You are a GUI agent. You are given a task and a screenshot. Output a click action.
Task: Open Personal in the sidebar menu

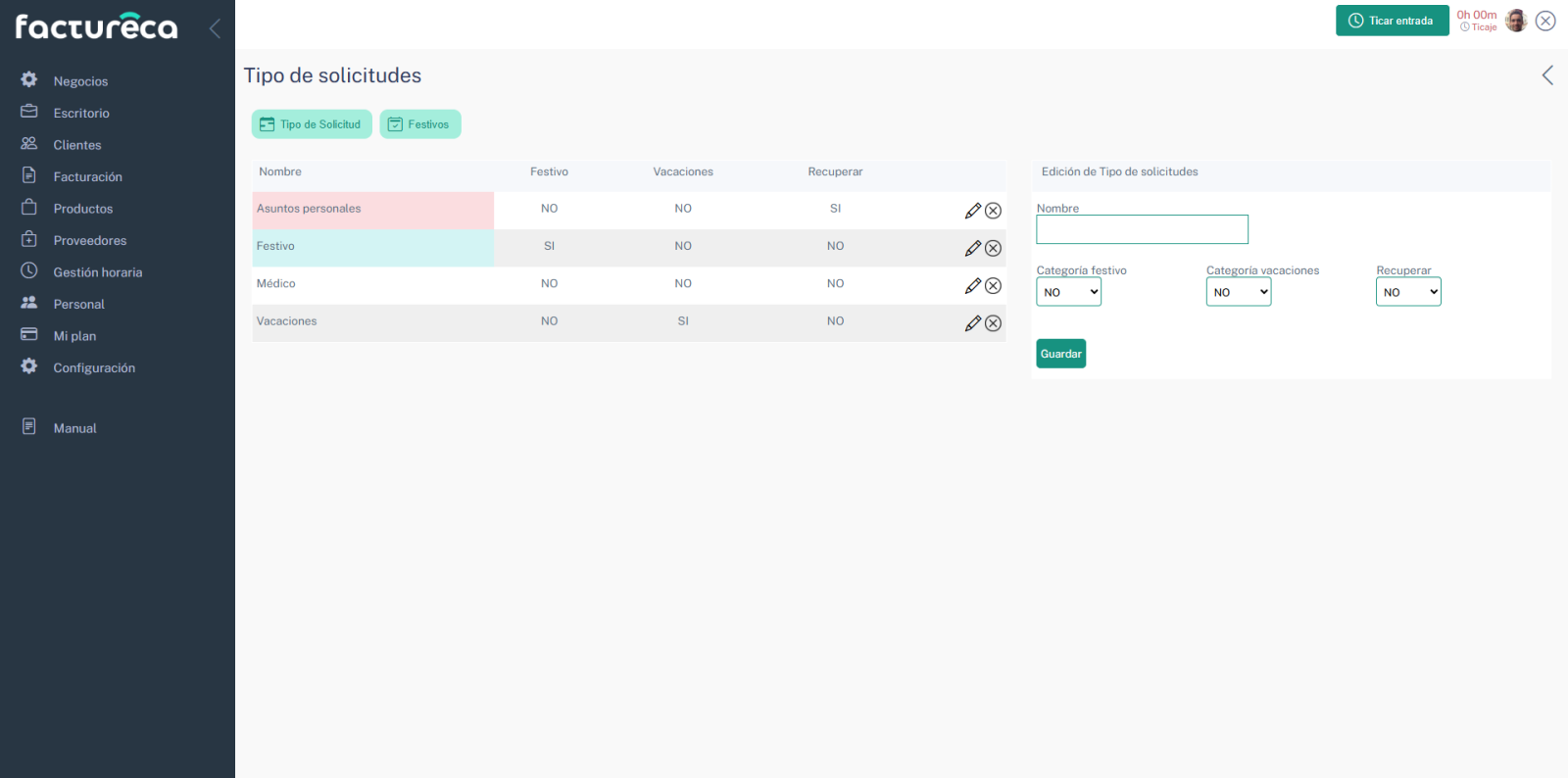tap(78, 304)
